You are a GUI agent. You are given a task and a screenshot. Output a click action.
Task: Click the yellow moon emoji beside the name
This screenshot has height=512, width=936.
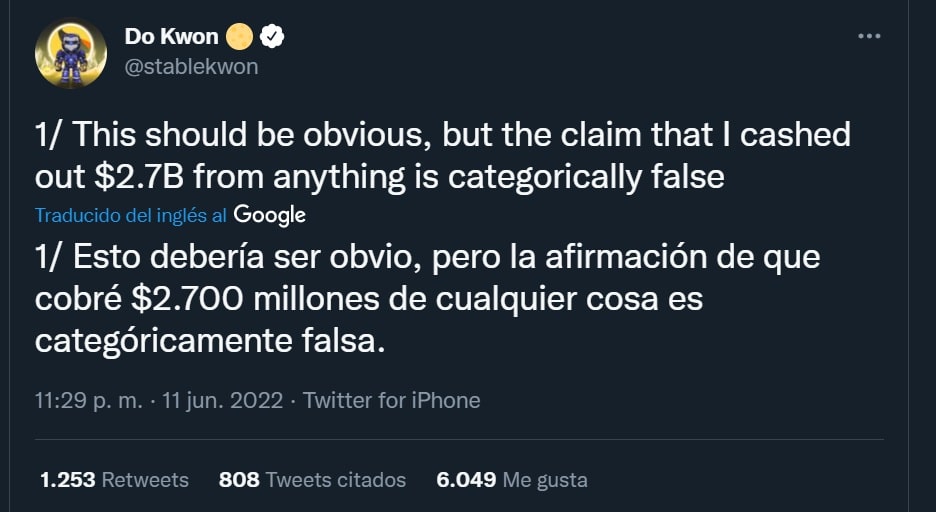pyautogui.click(x=238, y=37)
